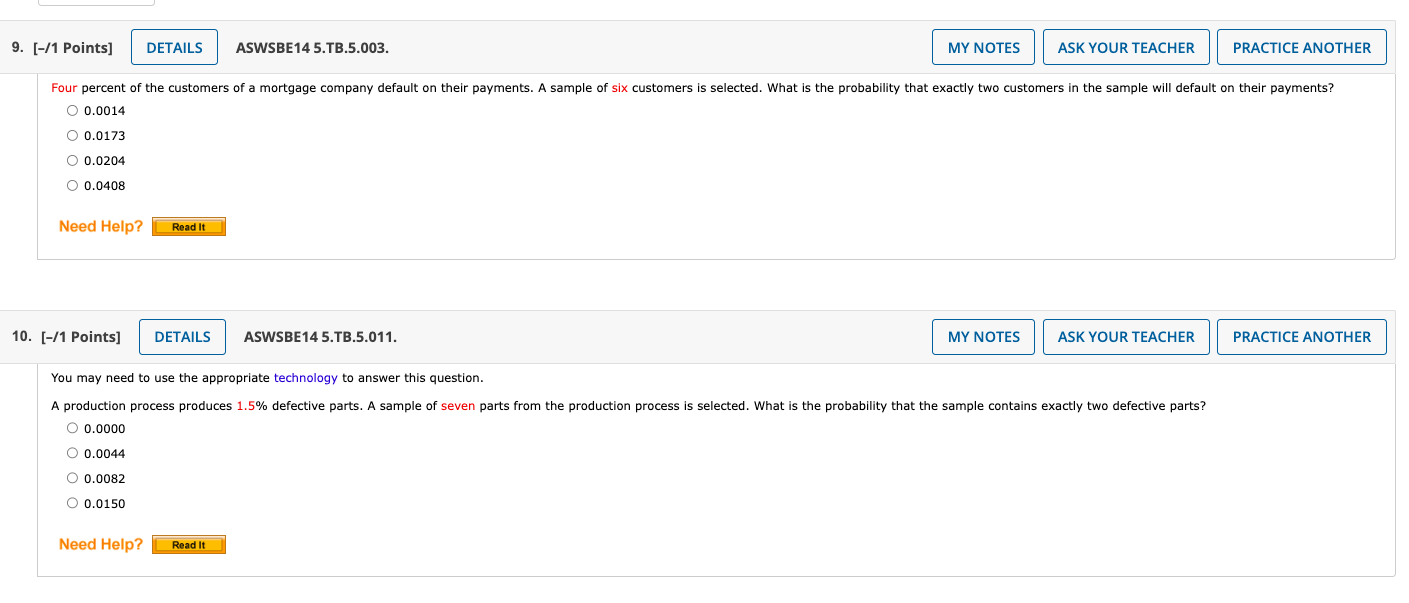
Task: Click the input field at the top left
Action: 96,2
